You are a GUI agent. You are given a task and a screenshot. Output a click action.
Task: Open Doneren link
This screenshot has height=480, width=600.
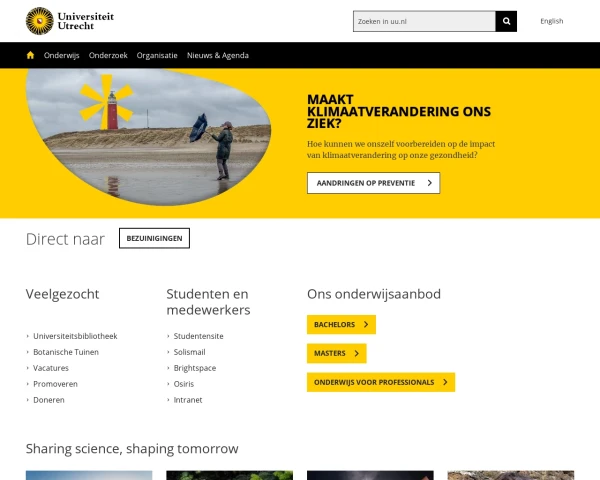point(49,400)
